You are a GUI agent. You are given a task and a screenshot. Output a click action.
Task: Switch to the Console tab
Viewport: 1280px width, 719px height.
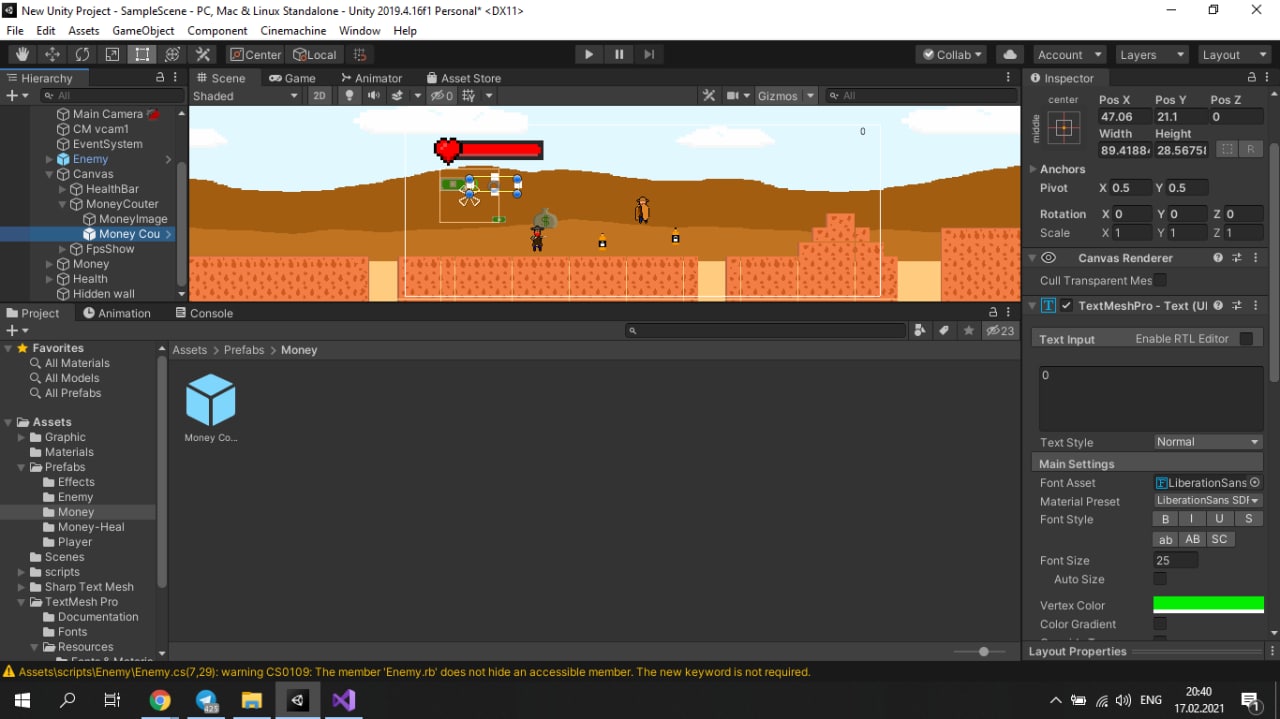204,313
